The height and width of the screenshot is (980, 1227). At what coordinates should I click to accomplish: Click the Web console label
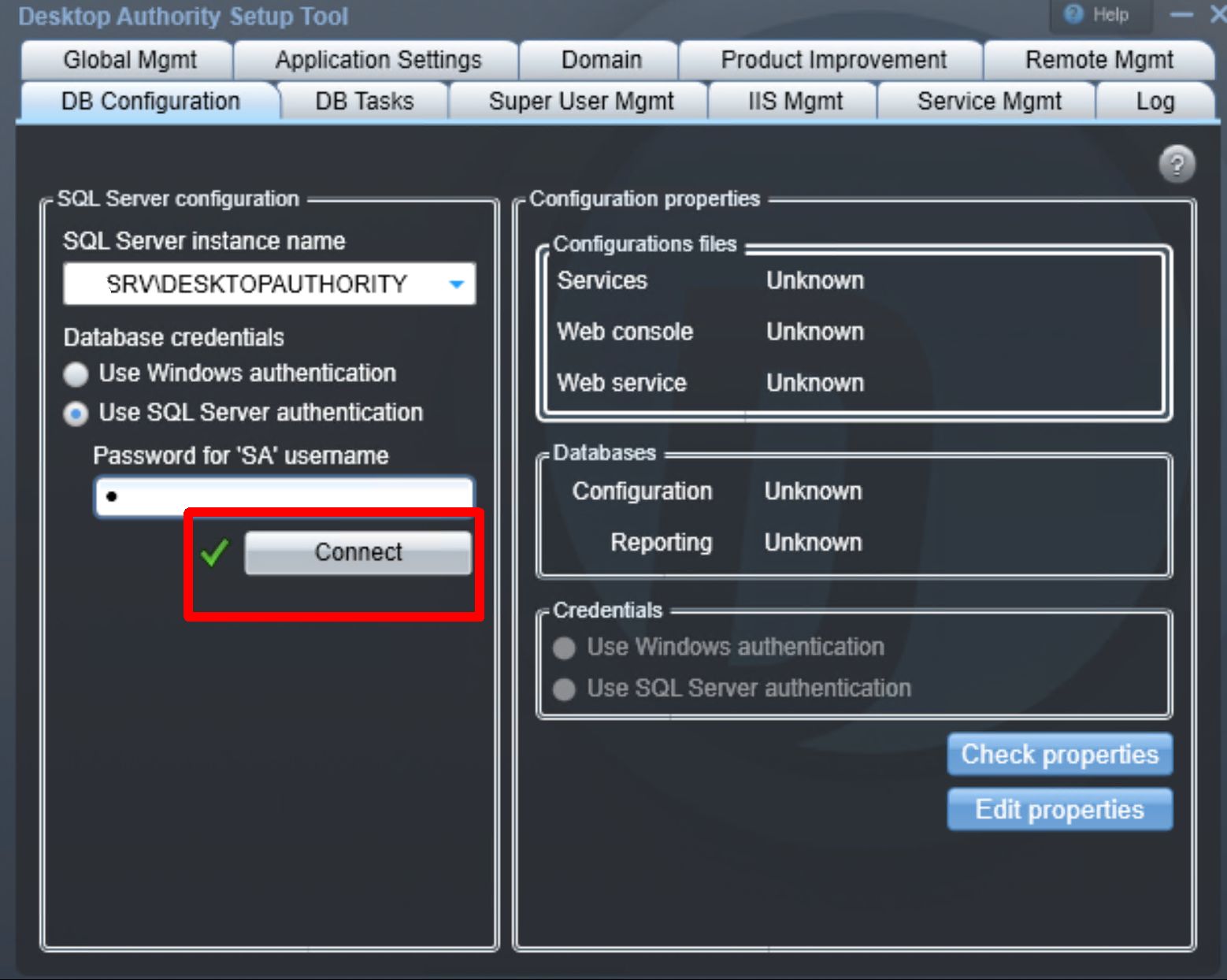(x=625, y=332)
